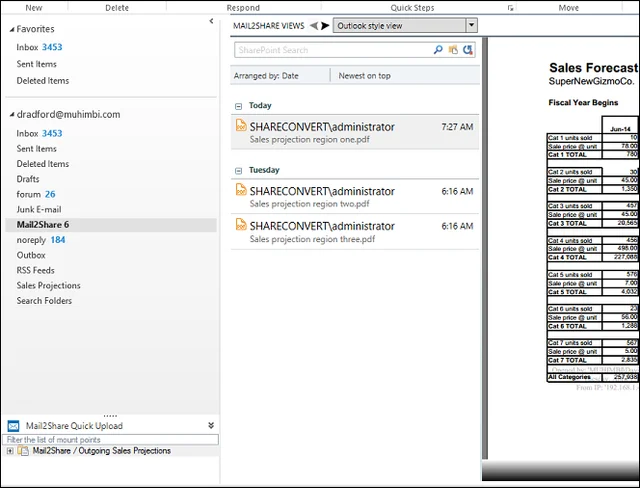Open Search Folders
This screenshot has width=640, height=488.
coord(44,300)
